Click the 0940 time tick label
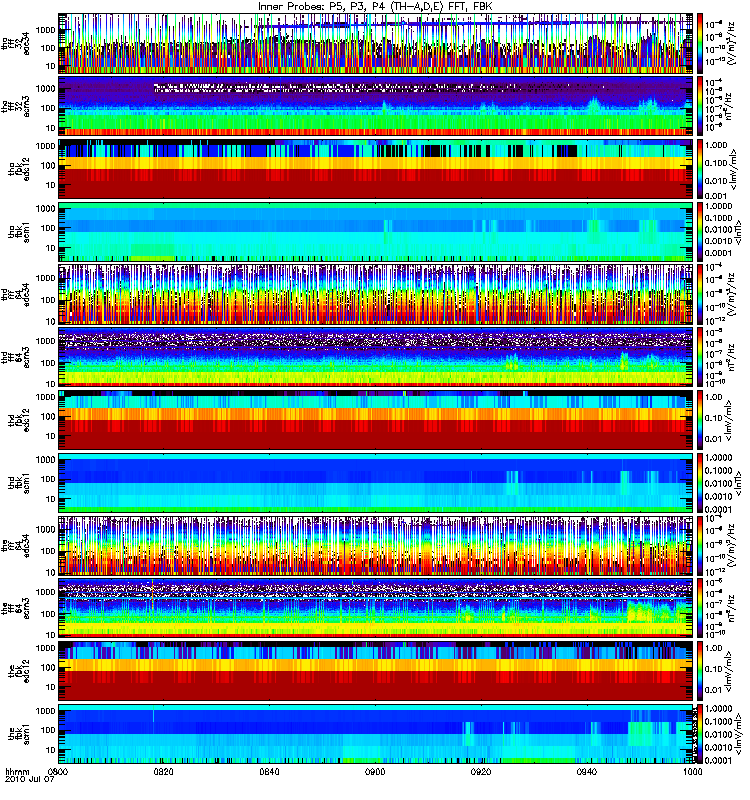The image size is (750, 800). pos(587,771)
